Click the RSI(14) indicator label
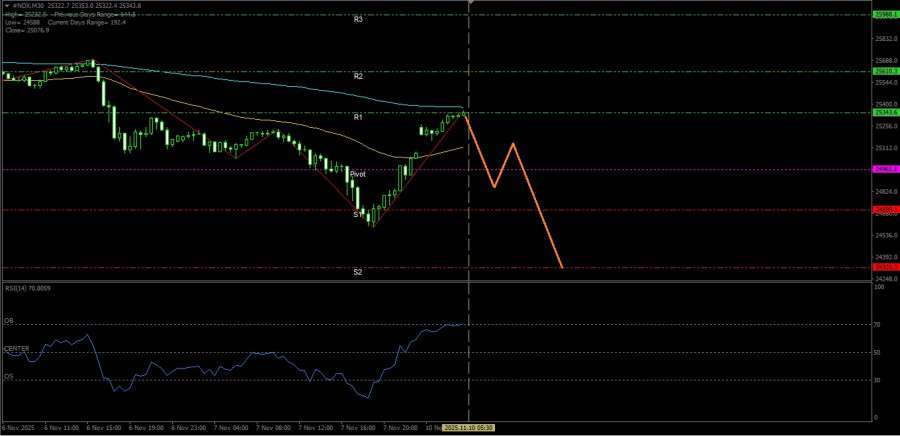Viewport: 900px width, 436px height. [28, 288]
